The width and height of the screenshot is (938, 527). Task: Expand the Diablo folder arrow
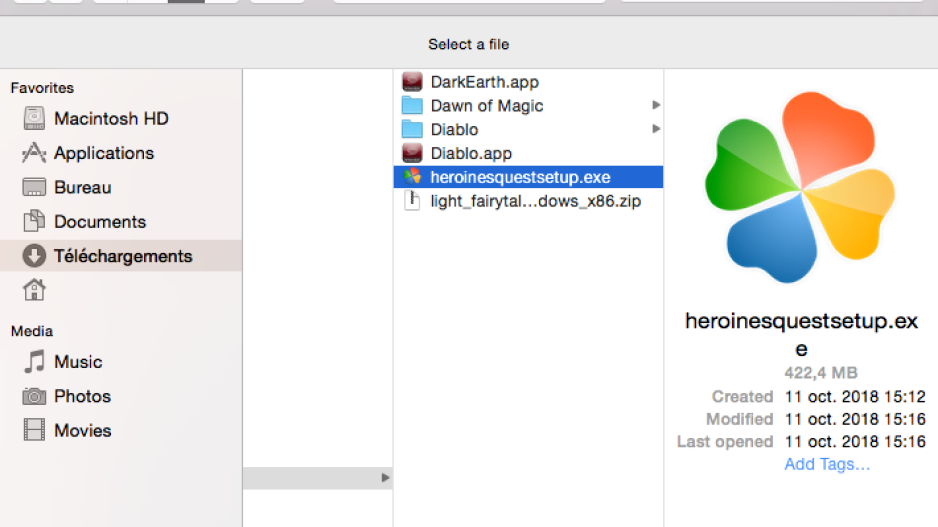(x=656, y=129)
